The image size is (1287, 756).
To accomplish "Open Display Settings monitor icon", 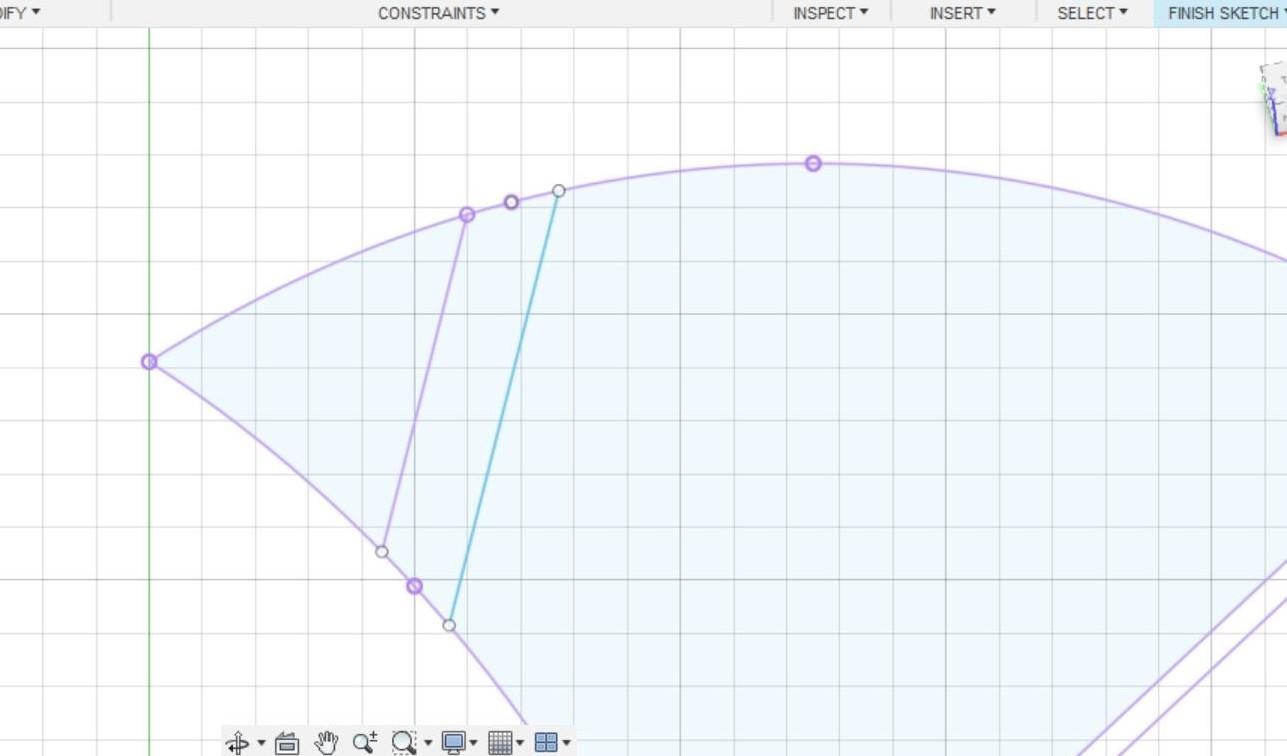I will pyautogui.click(x=453, y=742).
